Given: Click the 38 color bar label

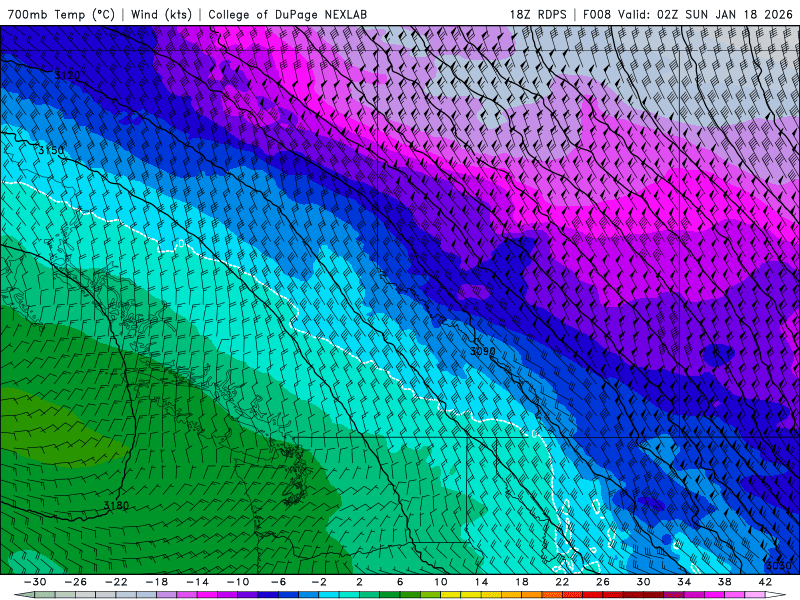Looking at the screenshot, I should 724,582.
